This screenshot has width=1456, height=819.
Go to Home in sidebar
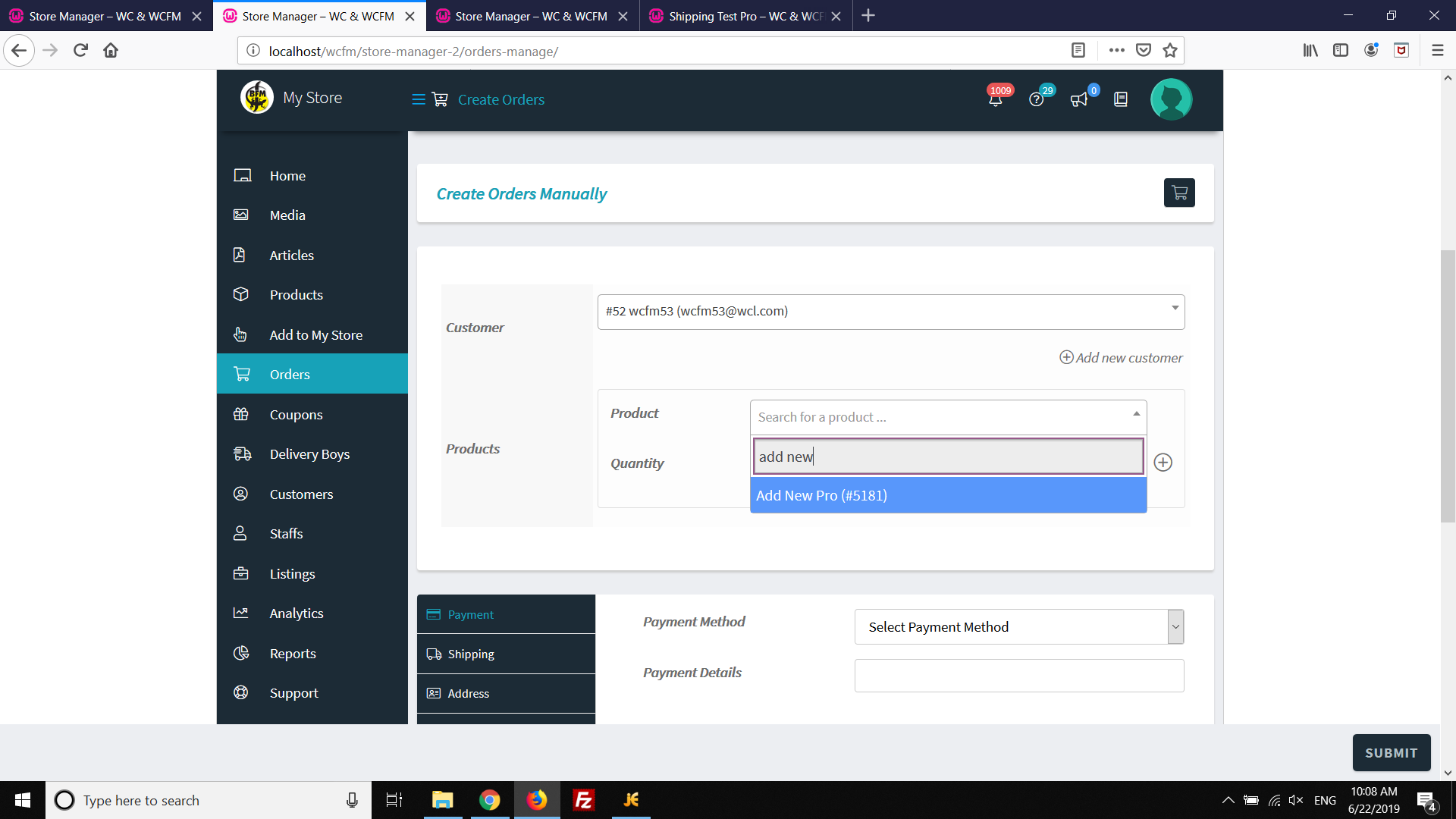(312, 176)
